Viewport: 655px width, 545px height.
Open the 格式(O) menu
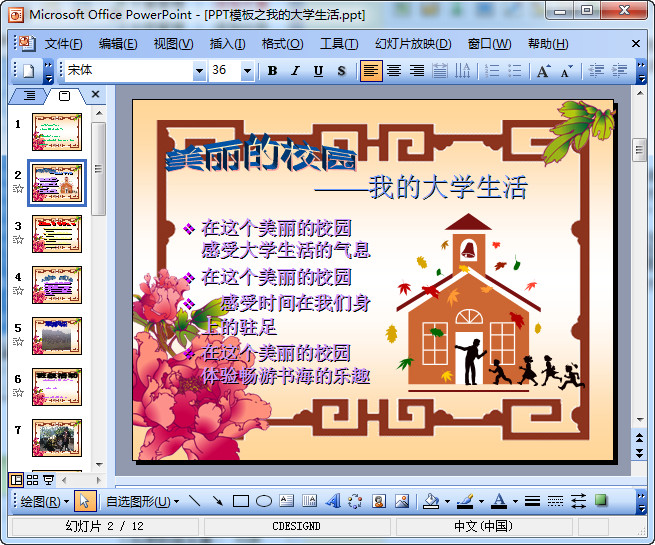click(282, 44)
